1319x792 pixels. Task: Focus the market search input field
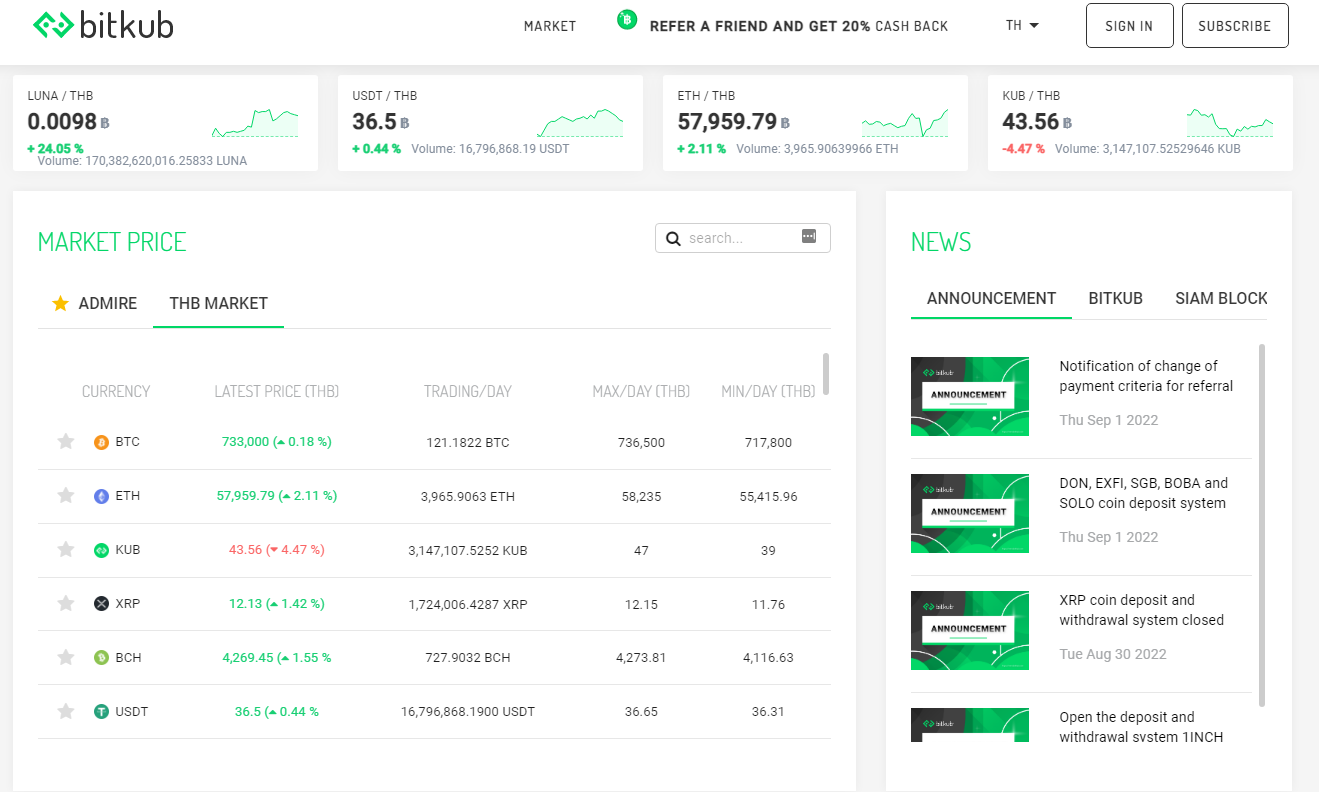(x=741, y=238)
